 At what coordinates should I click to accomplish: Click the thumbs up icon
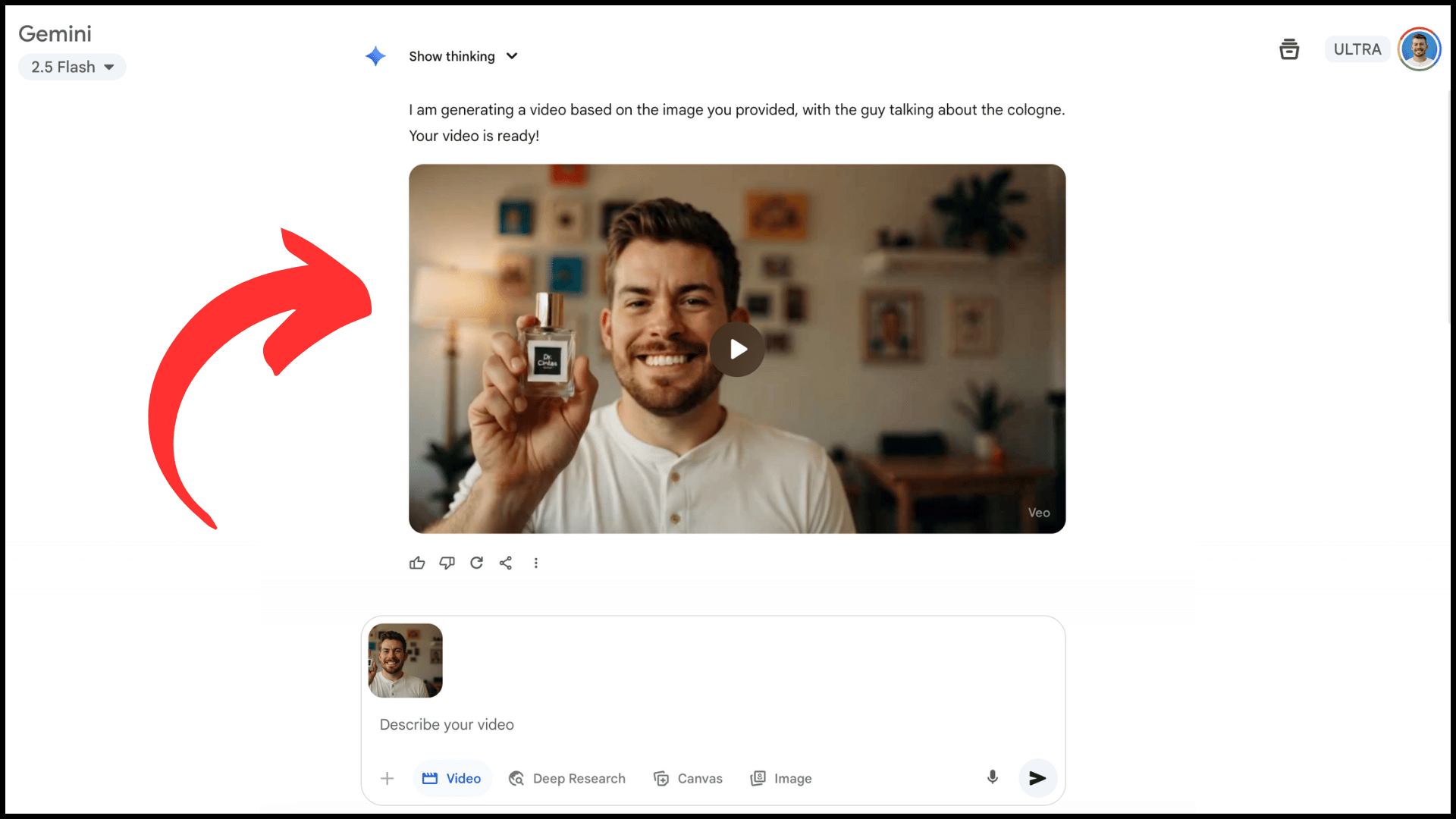click(417, 563)
